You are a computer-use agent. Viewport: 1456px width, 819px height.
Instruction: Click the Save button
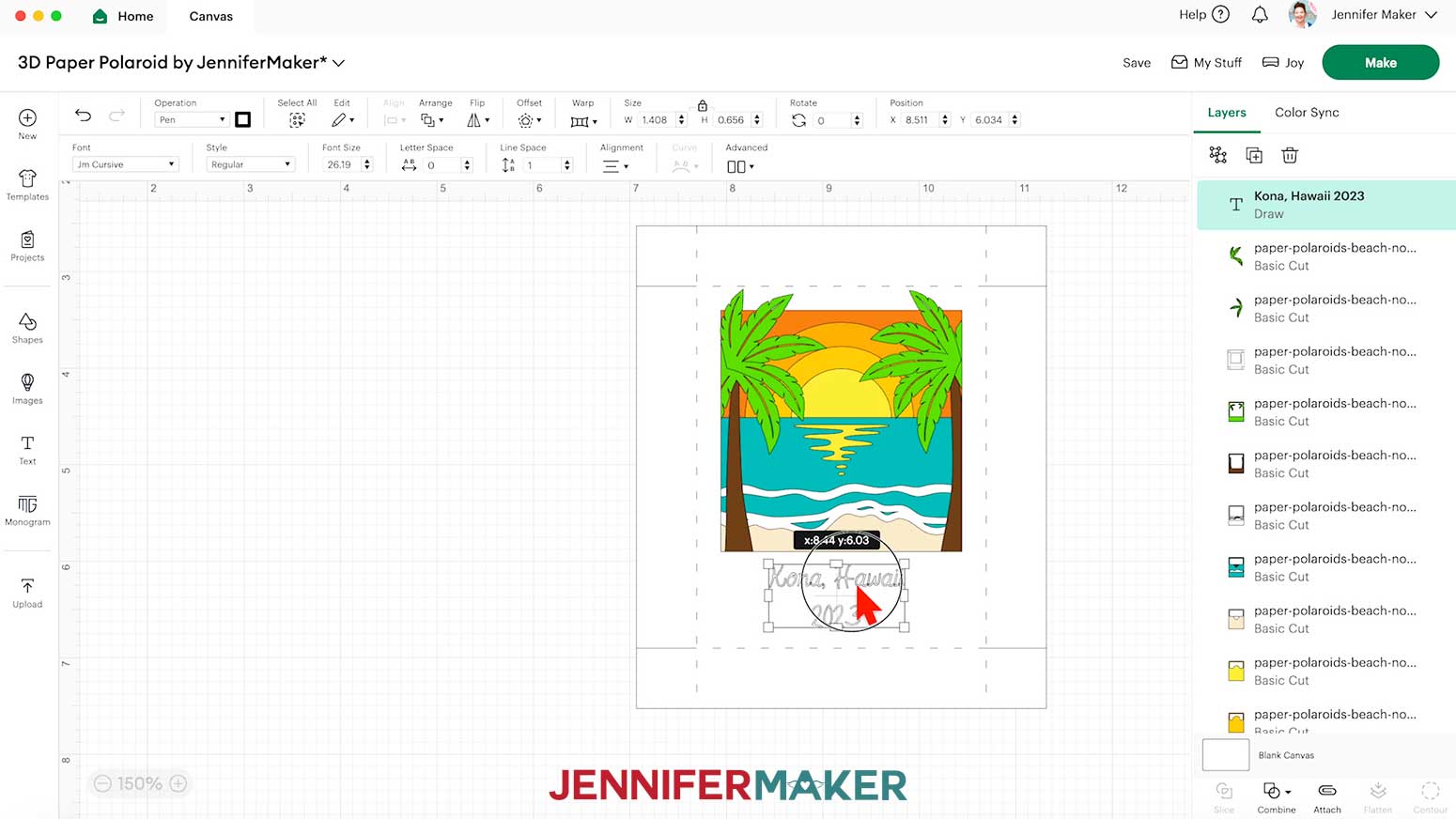tap(1137, 63)
